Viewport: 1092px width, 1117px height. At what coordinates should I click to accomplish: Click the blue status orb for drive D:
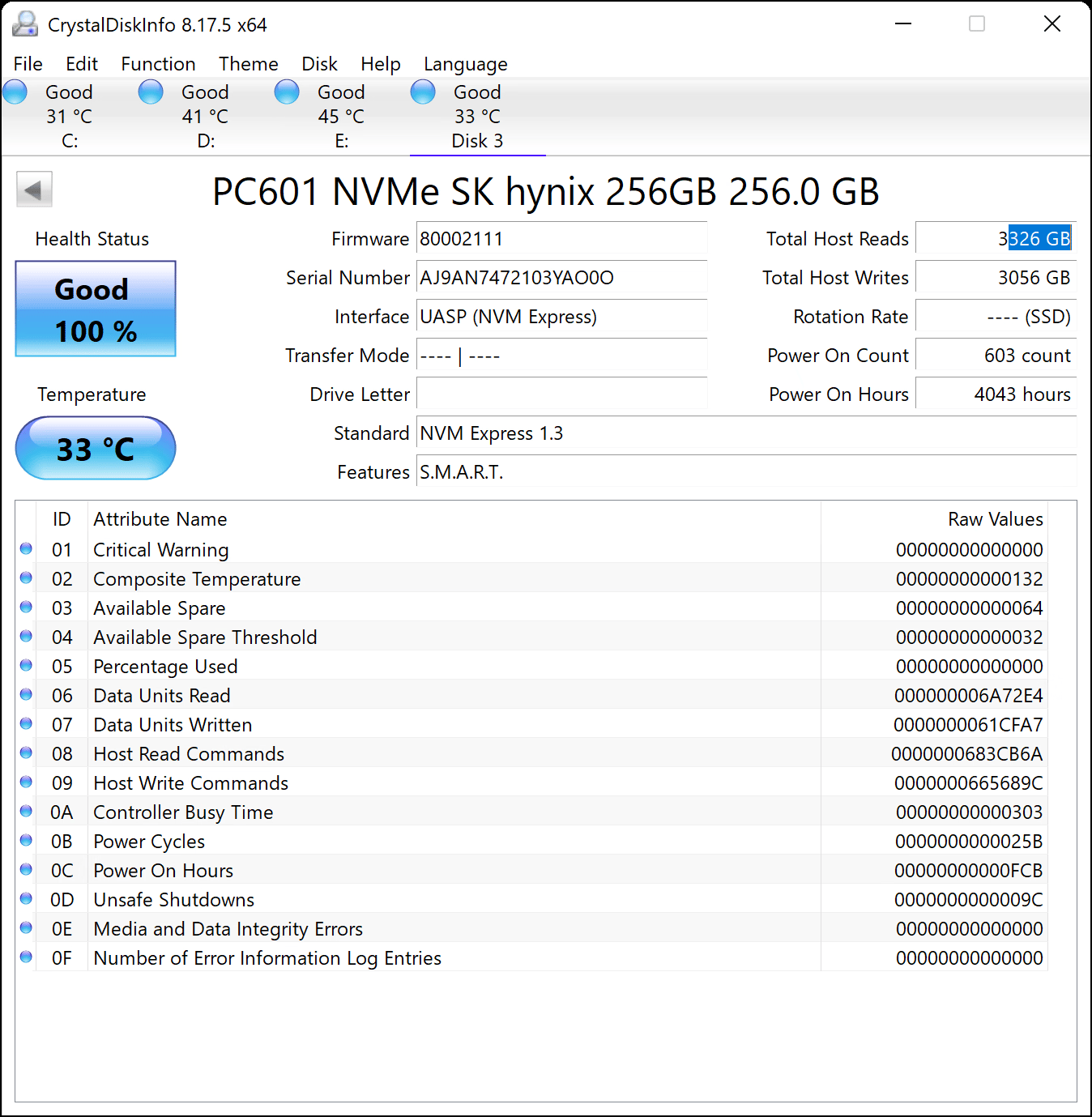pyautogui.click(x=151, y=92)
